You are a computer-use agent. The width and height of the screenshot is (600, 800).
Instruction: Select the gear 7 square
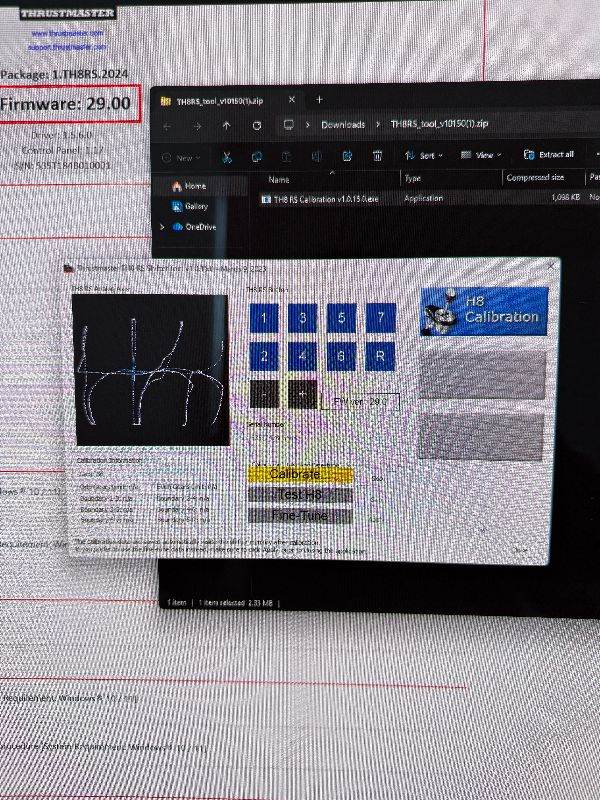[380, 319]
